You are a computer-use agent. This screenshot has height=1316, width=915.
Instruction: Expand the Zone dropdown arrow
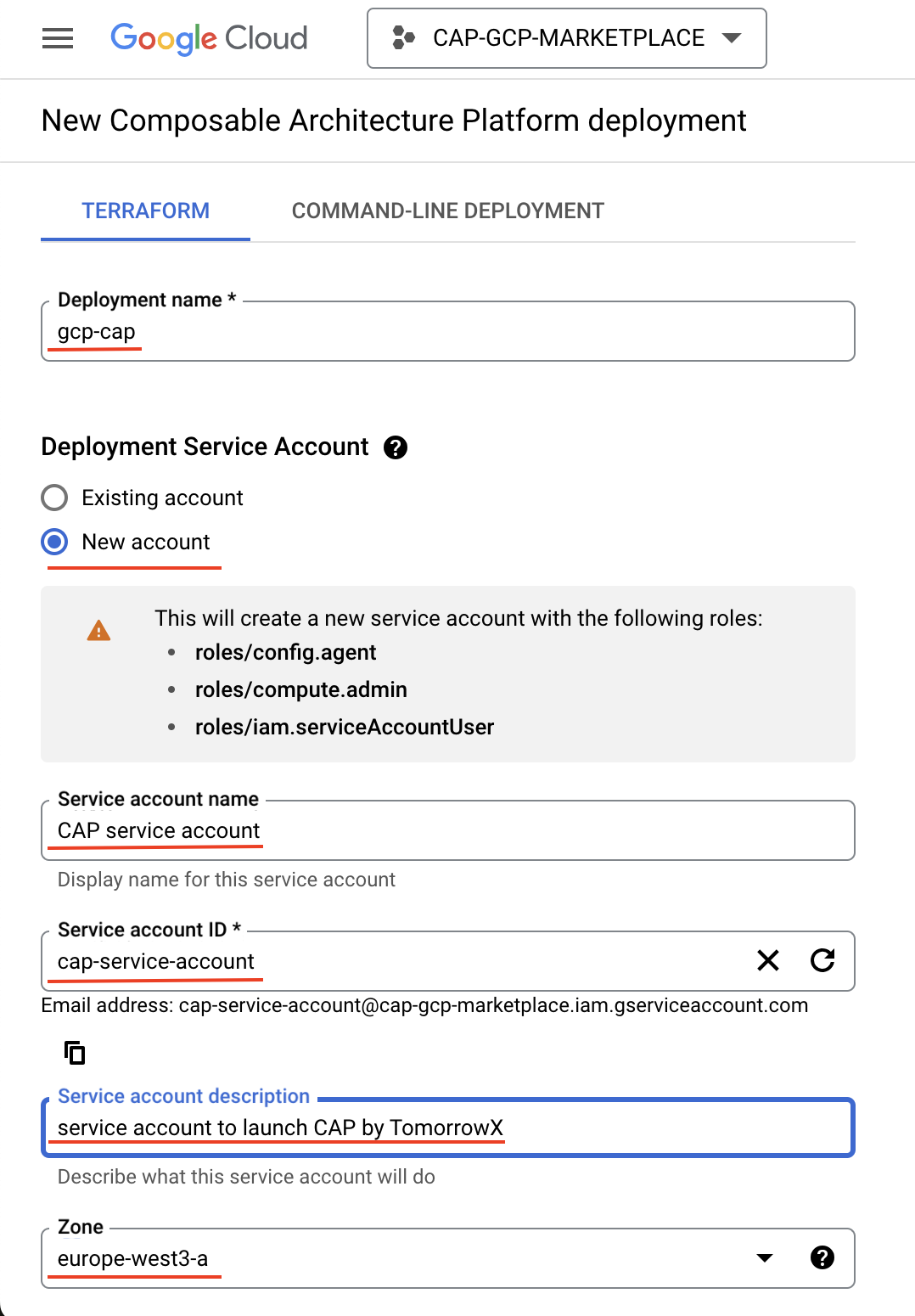pos(764,1257)
